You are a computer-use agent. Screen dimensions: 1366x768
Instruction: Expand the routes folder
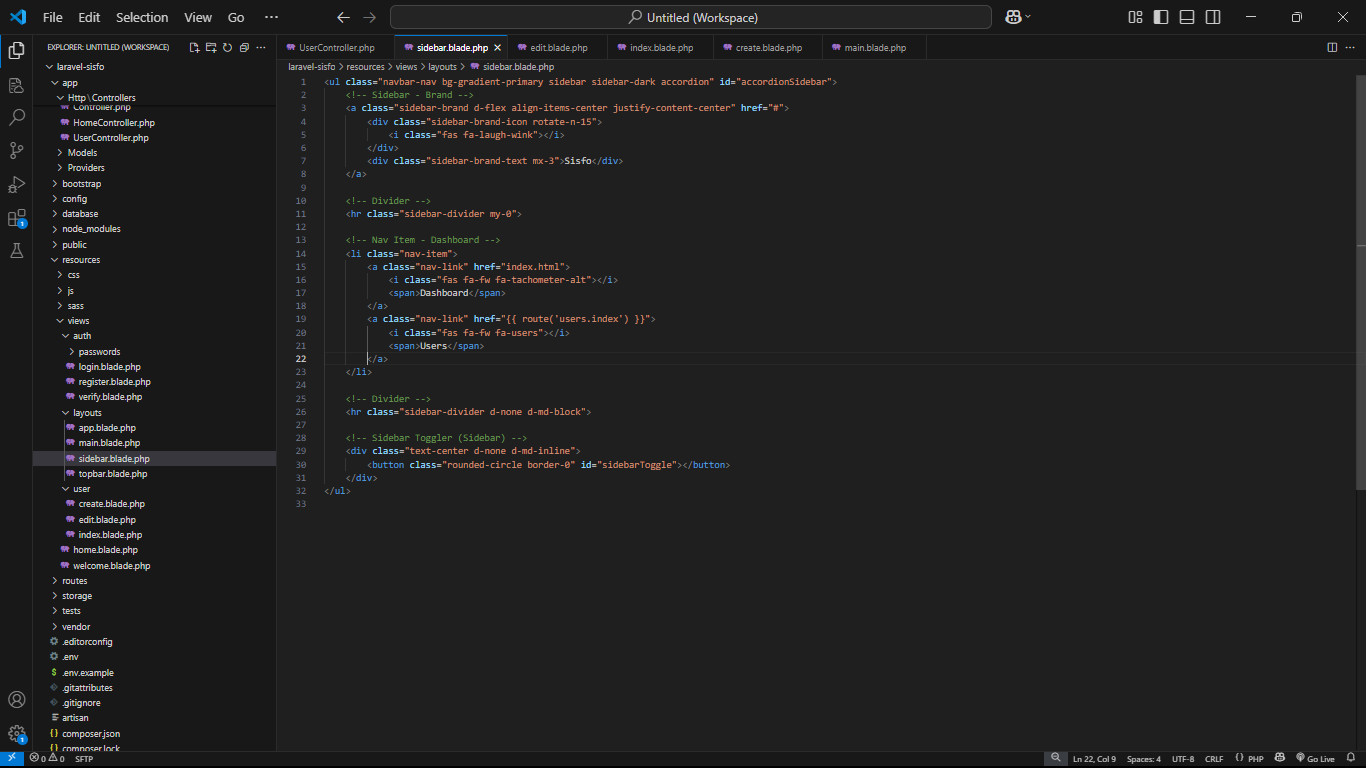74,581
